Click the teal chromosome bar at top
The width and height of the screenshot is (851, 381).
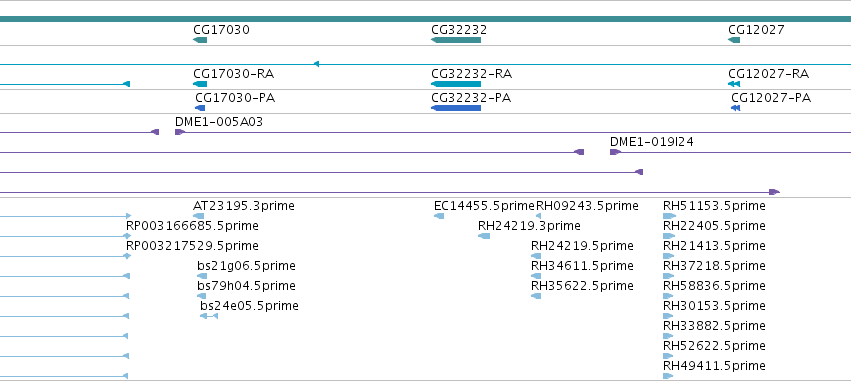[426, 19]
